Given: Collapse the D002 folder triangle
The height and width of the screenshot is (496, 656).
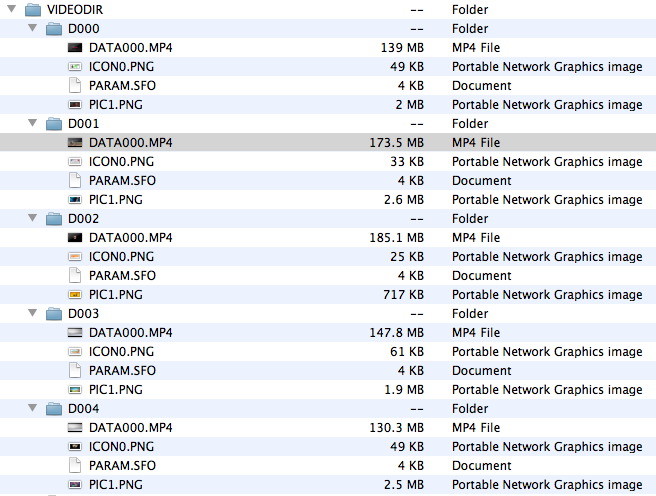Looking at the screenshot, I should (33, 218).
